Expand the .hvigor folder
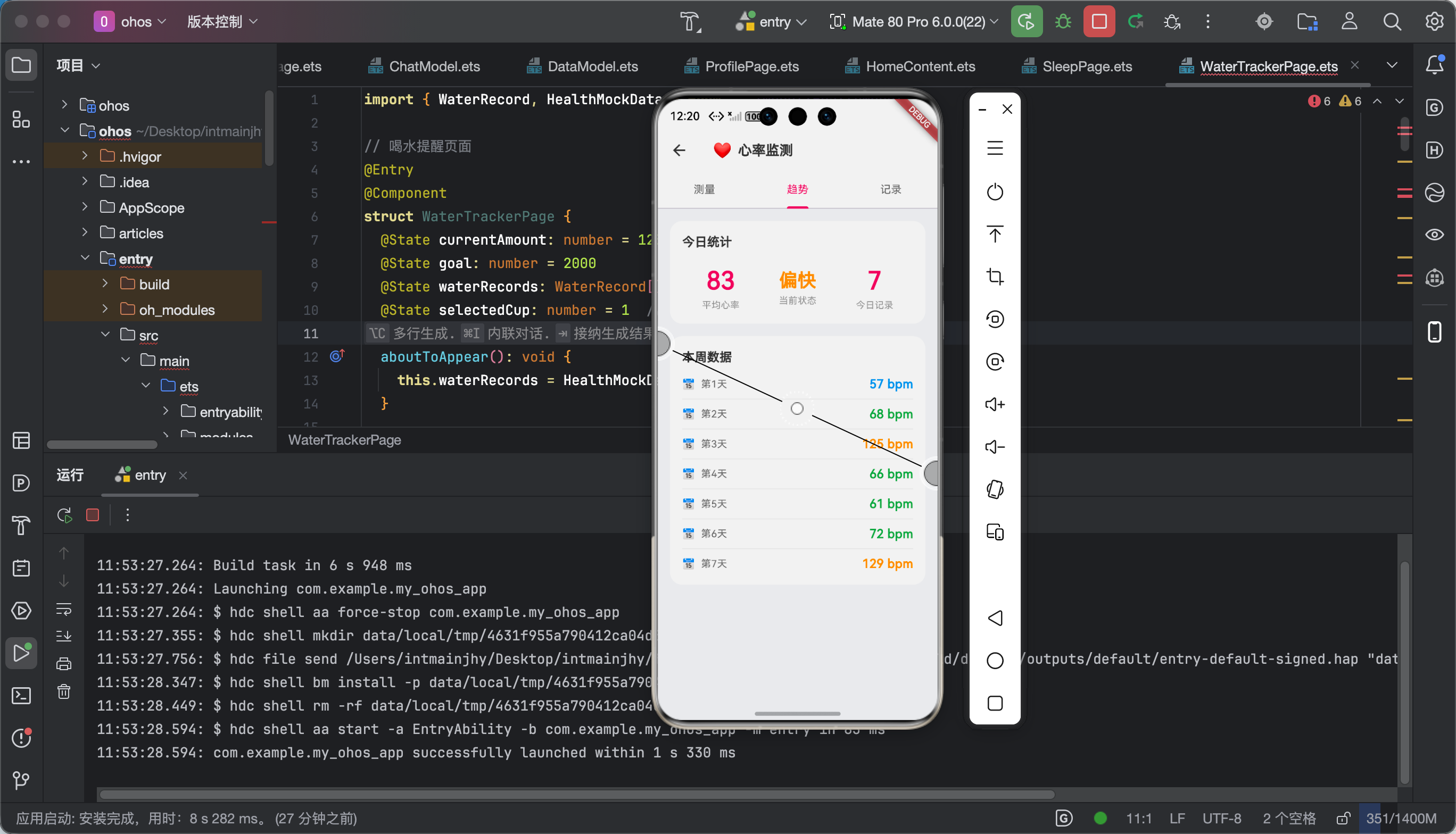 click(x=85, y=156)
